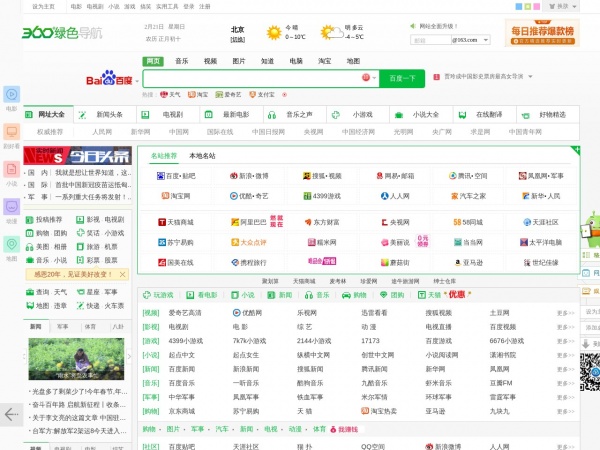Expand 更多>> on the 小说 row

click(x=566, y=355)
